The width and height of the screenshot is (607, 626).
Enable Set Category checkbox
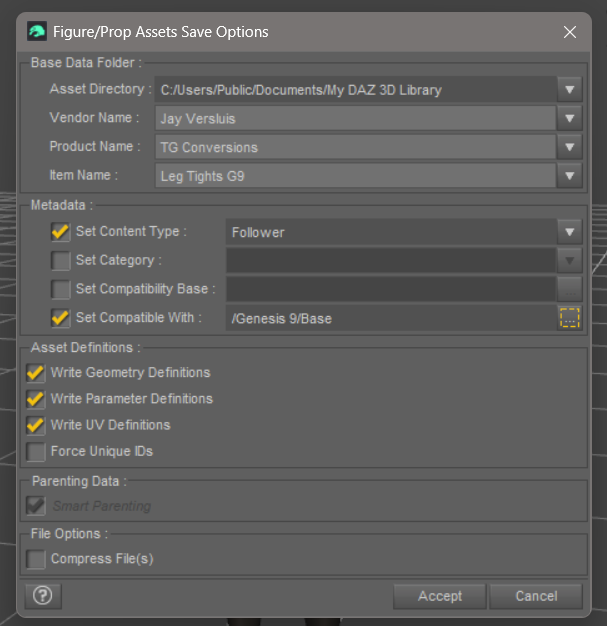[x=60, y=261]
